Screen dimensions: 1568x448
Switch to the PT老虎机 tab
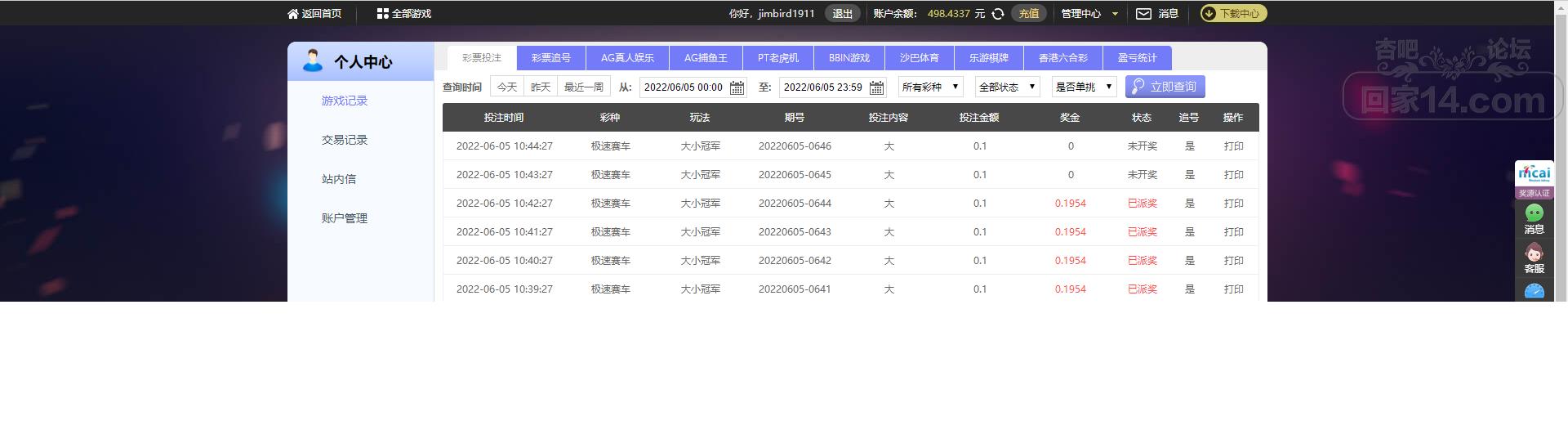[778, 58]
